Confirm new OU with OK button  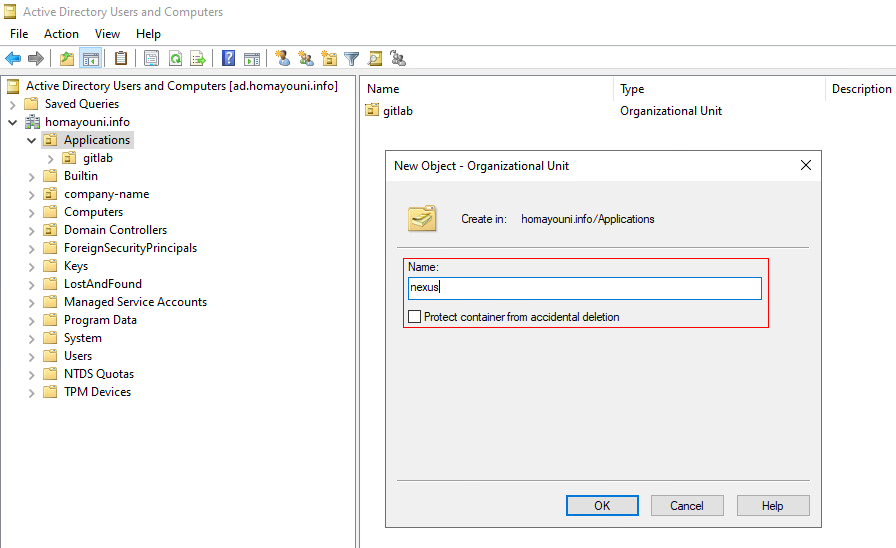tap(602, 506)
